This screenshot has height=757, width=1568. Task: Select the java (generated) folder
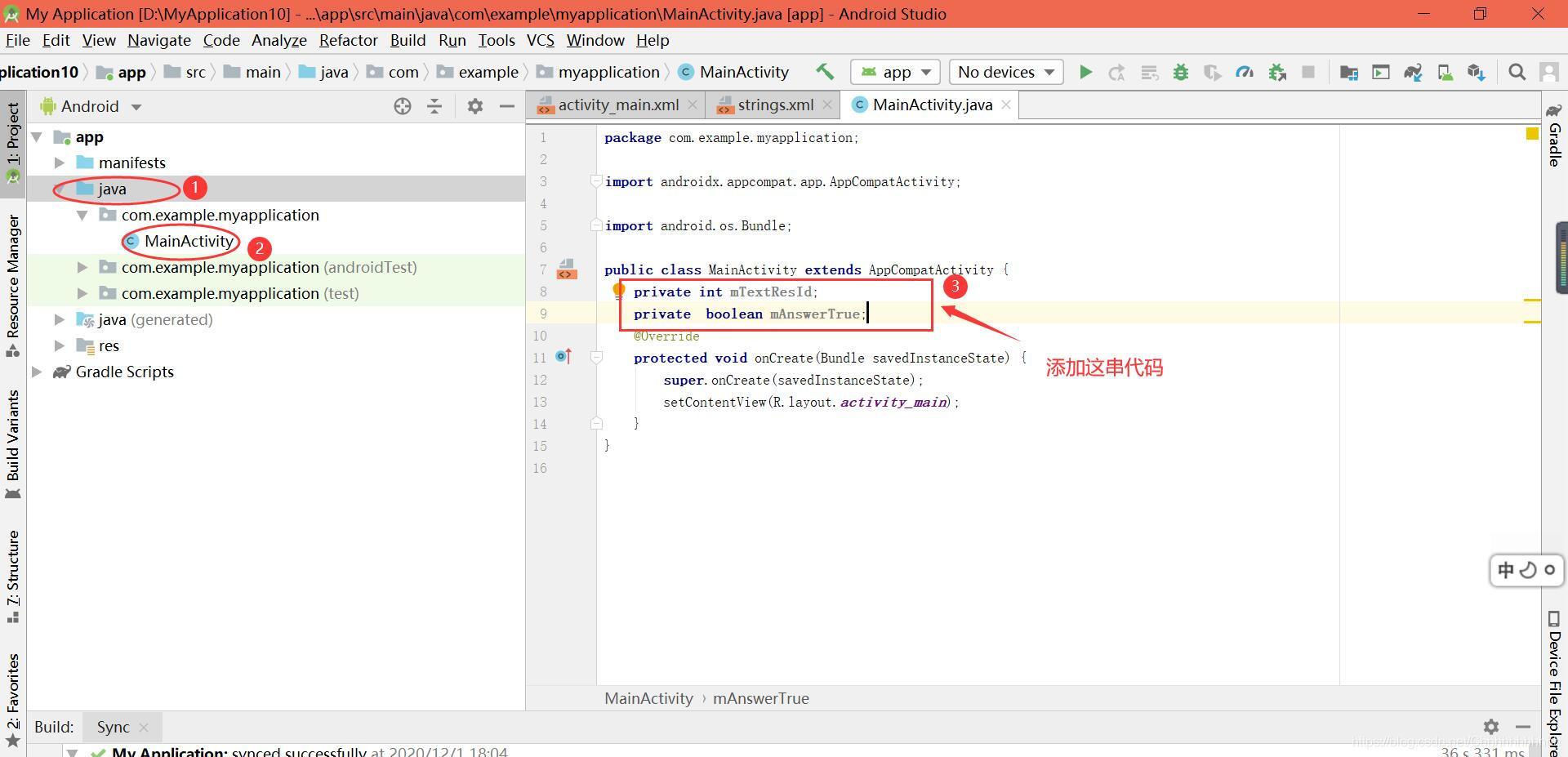(x=155, y=320)
